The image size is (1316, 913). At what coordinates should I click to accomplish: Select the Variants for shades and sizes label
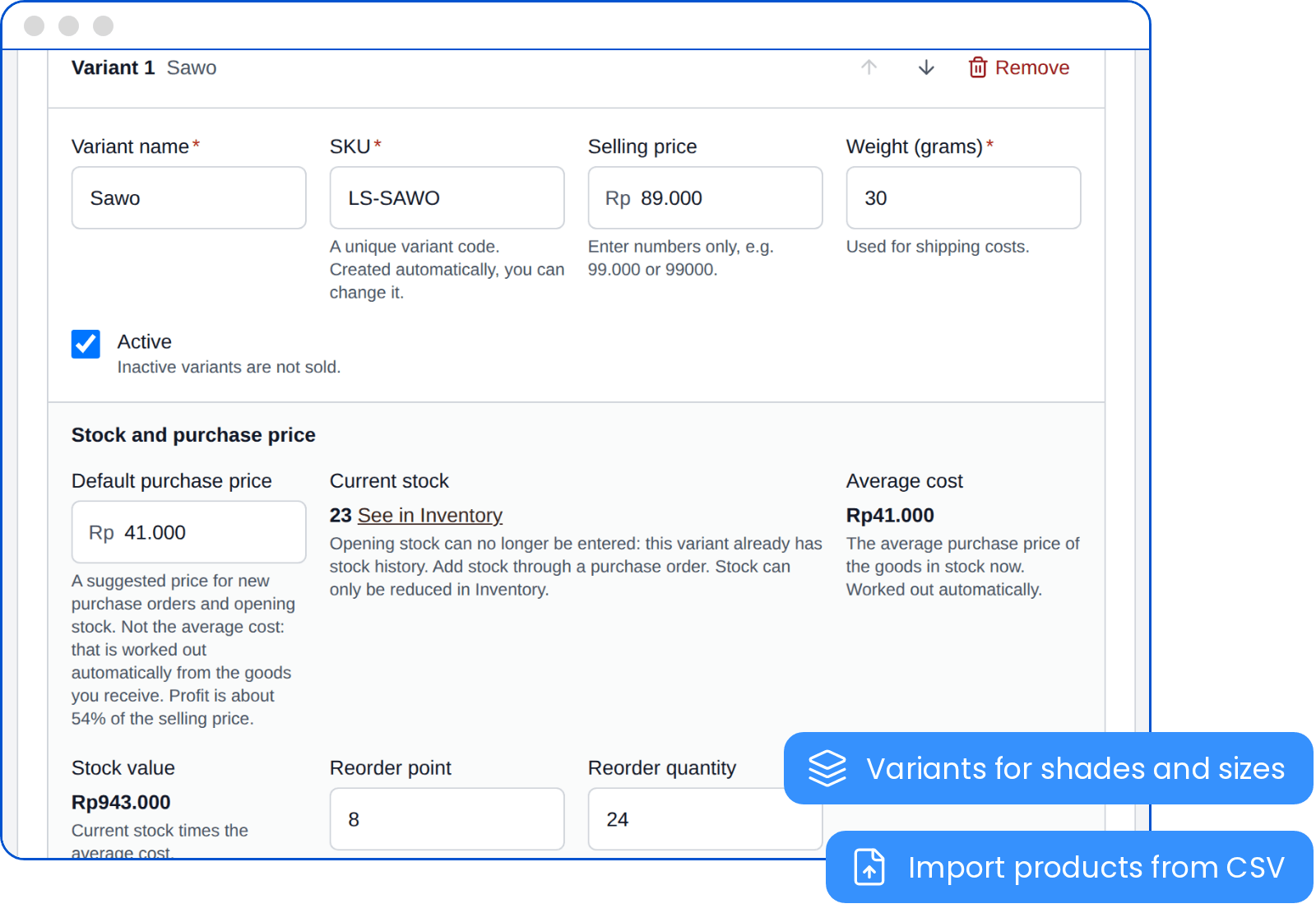[1075, 768]
